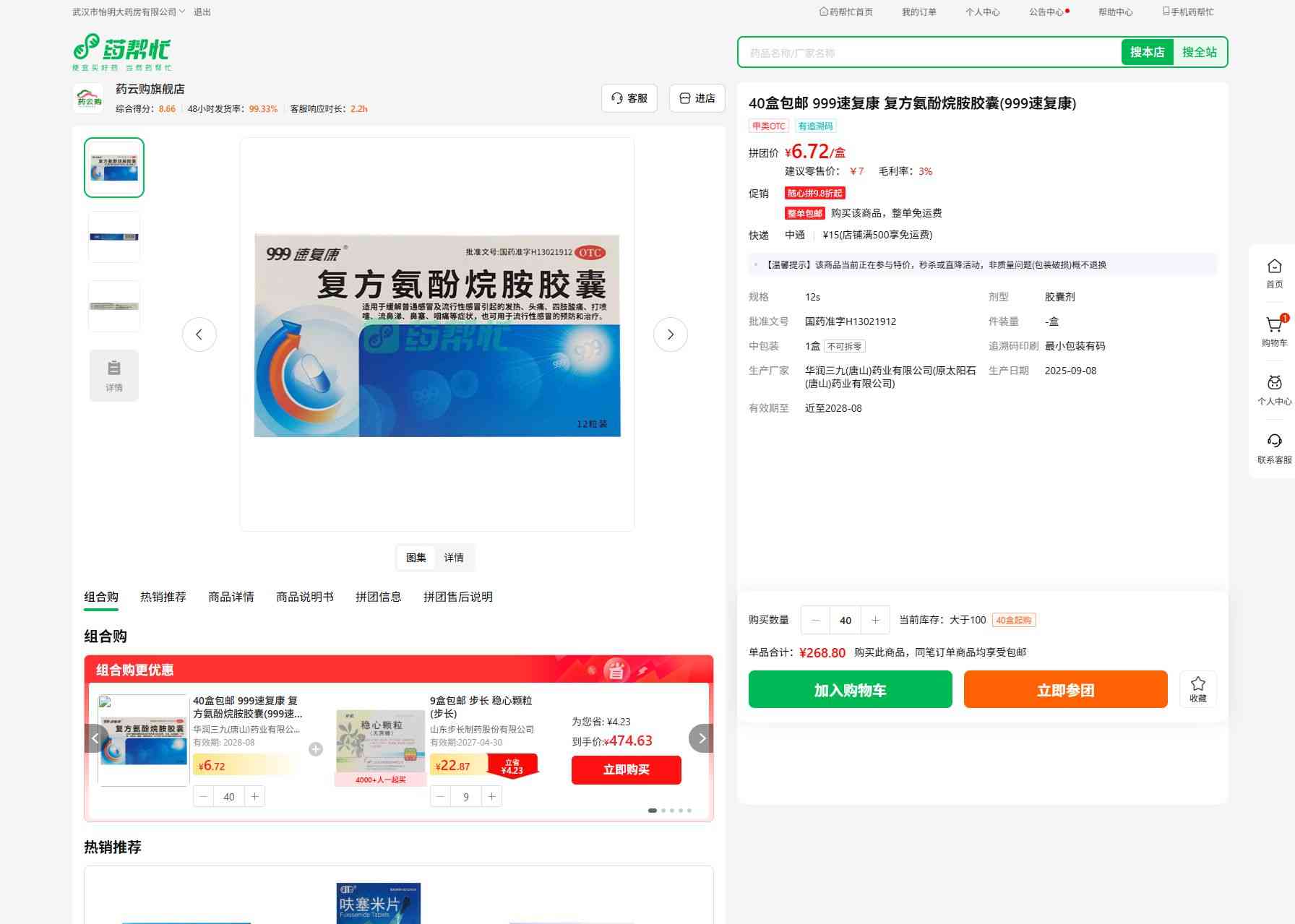Advance combo carousel with right chevron
1295x924 pixels.
click(701, 738)
